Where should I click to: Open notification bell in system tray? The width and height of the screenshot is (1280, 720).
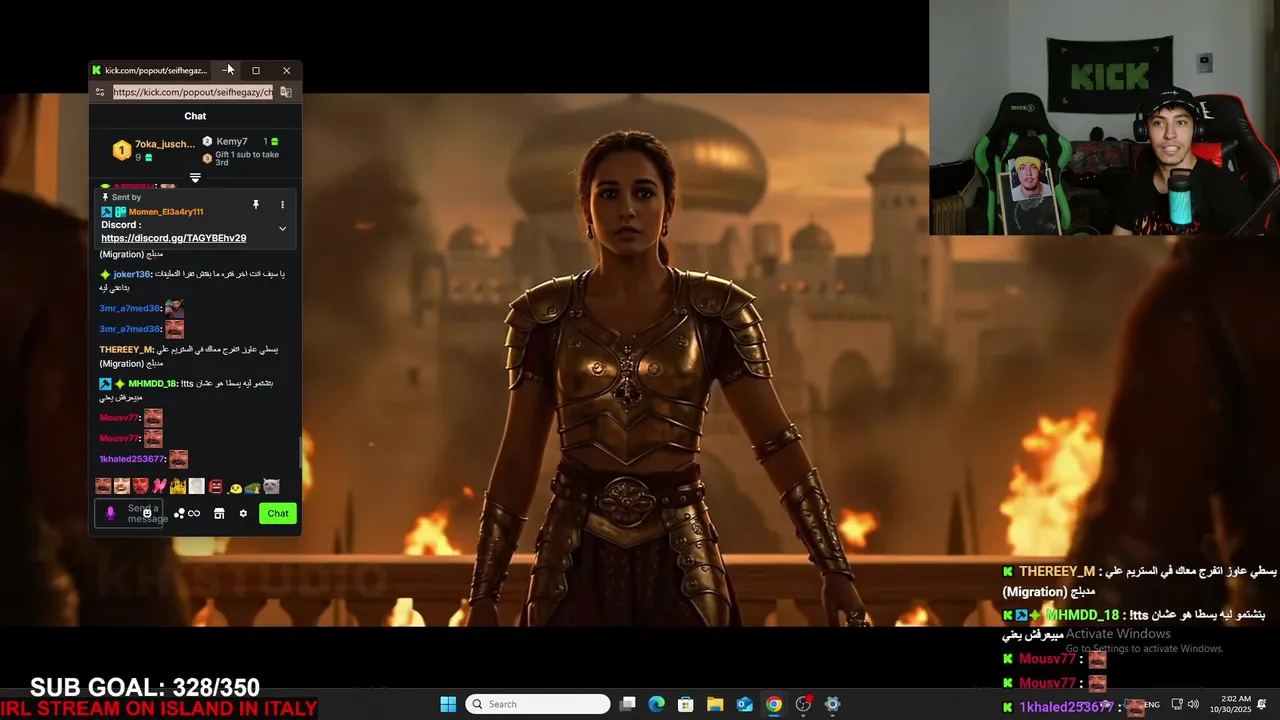pos(1263,704)
